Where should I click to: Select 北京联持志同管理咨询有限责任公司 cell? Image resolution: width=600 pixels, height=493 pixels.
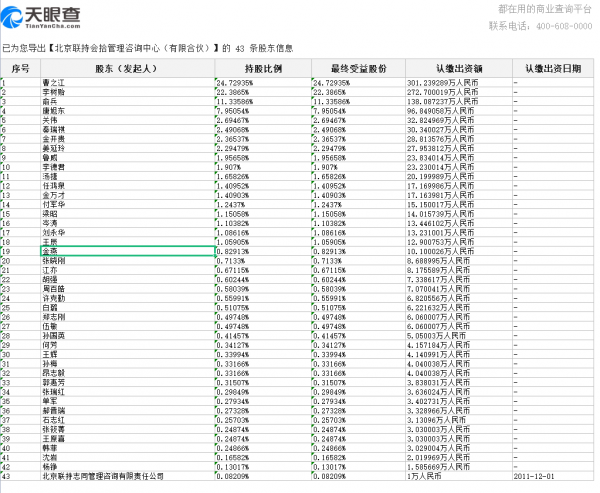(127, 477)
